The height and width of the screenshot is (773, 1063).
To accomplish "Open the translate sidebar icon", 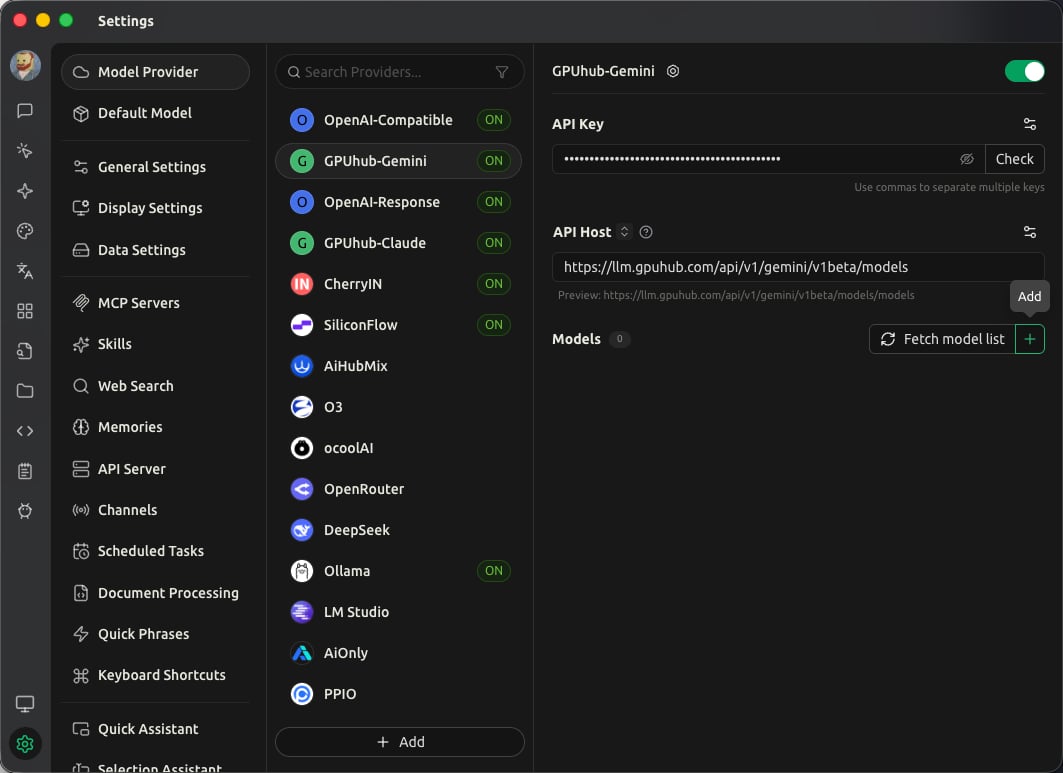I will click(x=25, y=271).
